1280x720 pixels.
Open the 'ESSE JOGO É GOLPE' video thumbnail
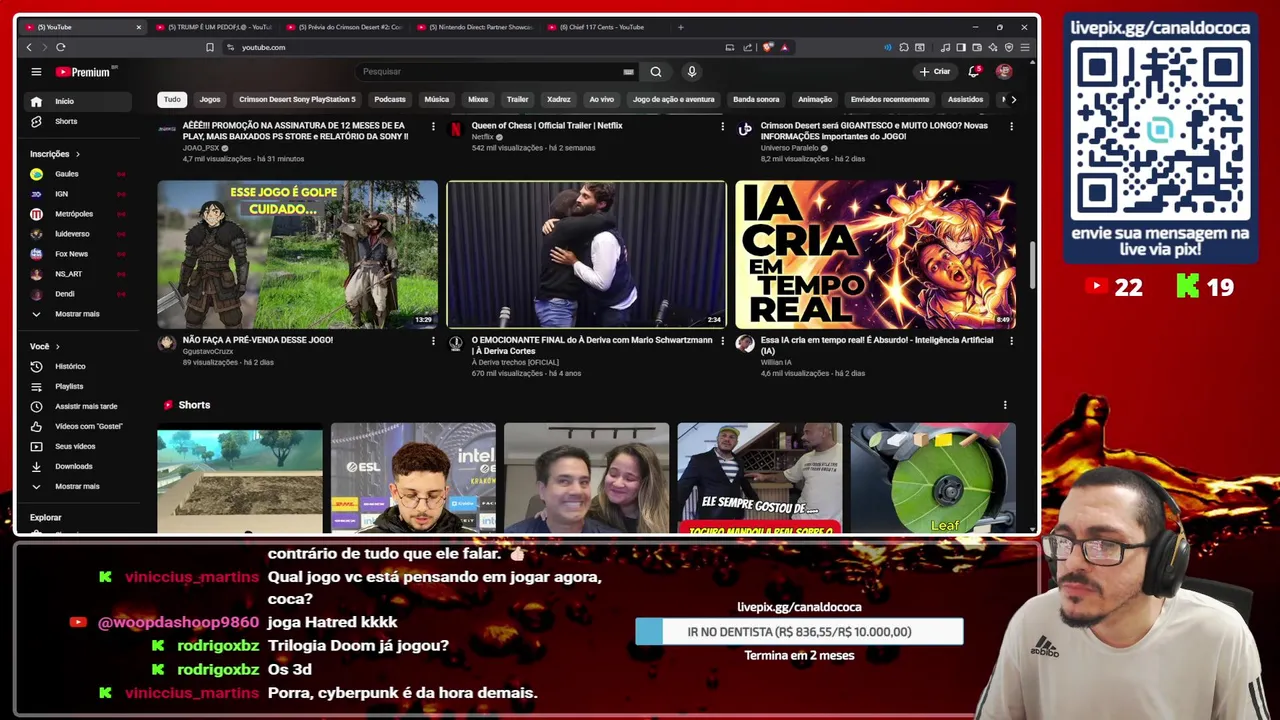tap(298, 254)
